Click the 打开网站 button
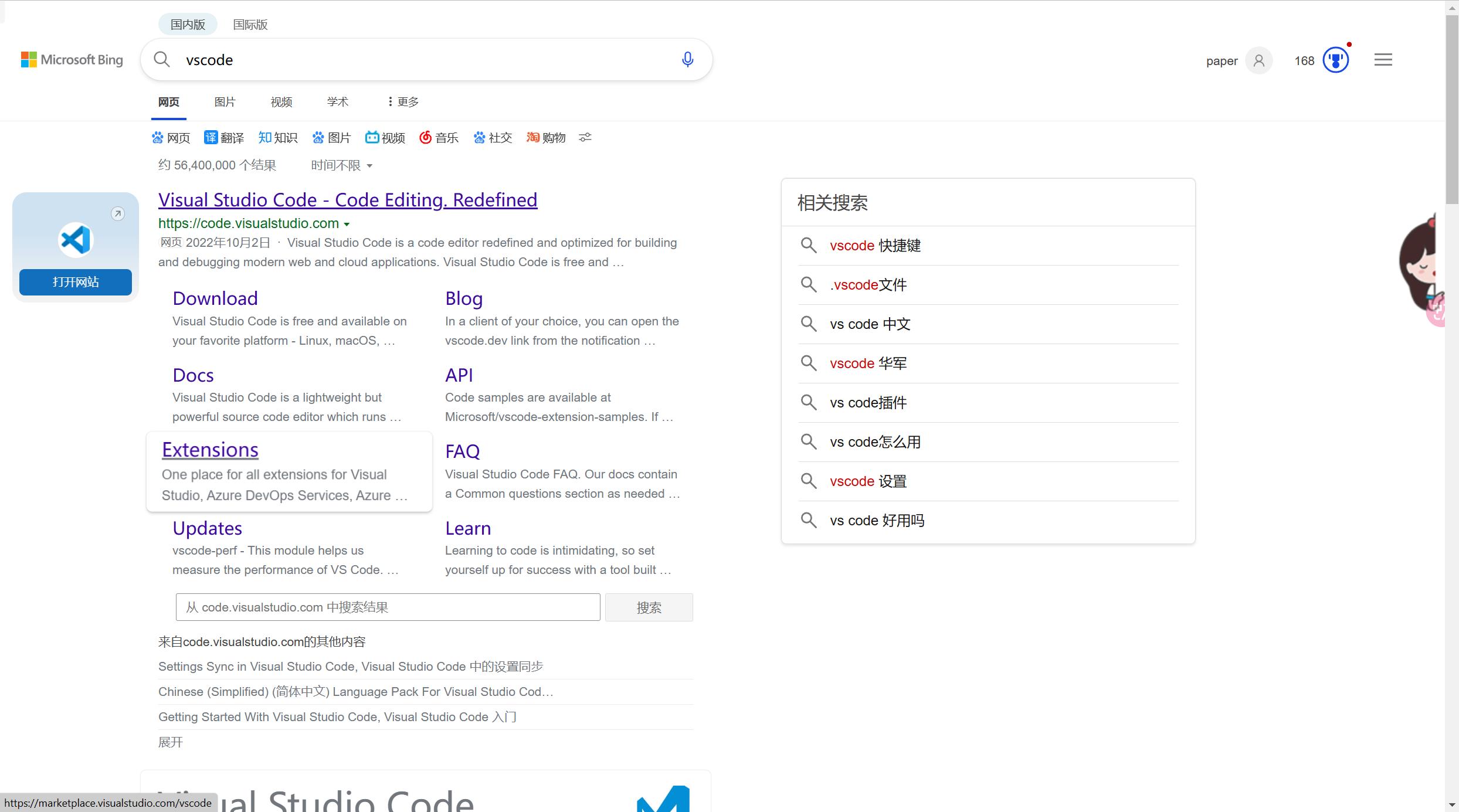Viewport: 1459px width, 812px height. tap(76, 282)
